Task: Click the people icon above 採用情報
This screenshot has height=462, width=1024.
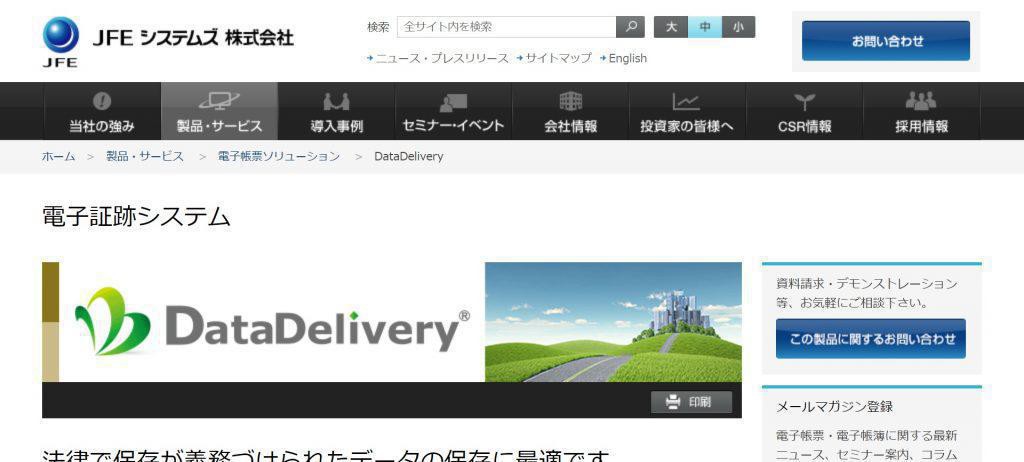Action: (921, 101)
